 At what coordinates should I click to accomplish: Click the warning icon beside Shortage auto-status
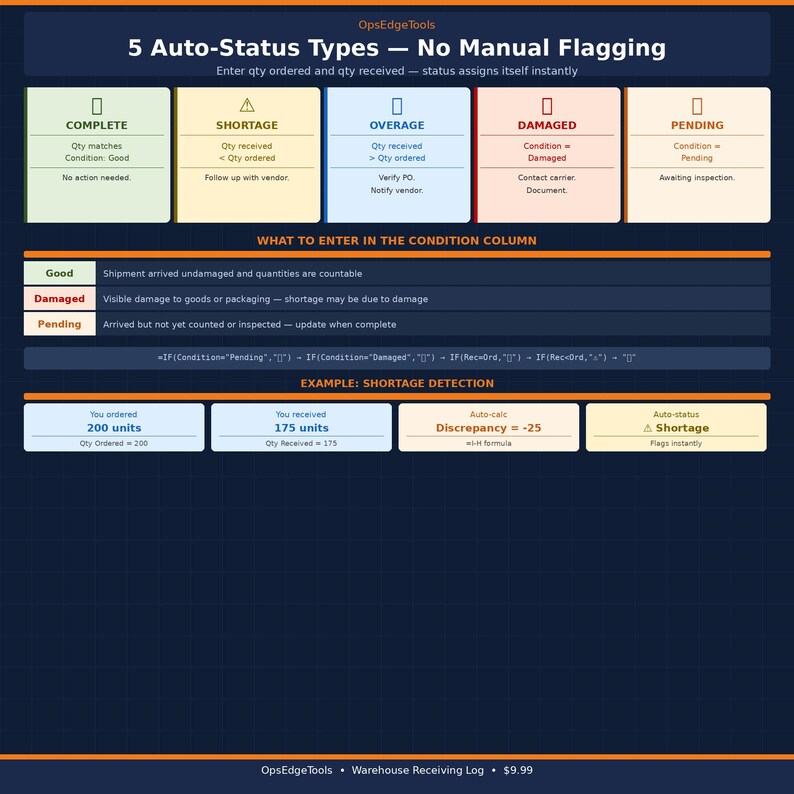click(647, 428)
